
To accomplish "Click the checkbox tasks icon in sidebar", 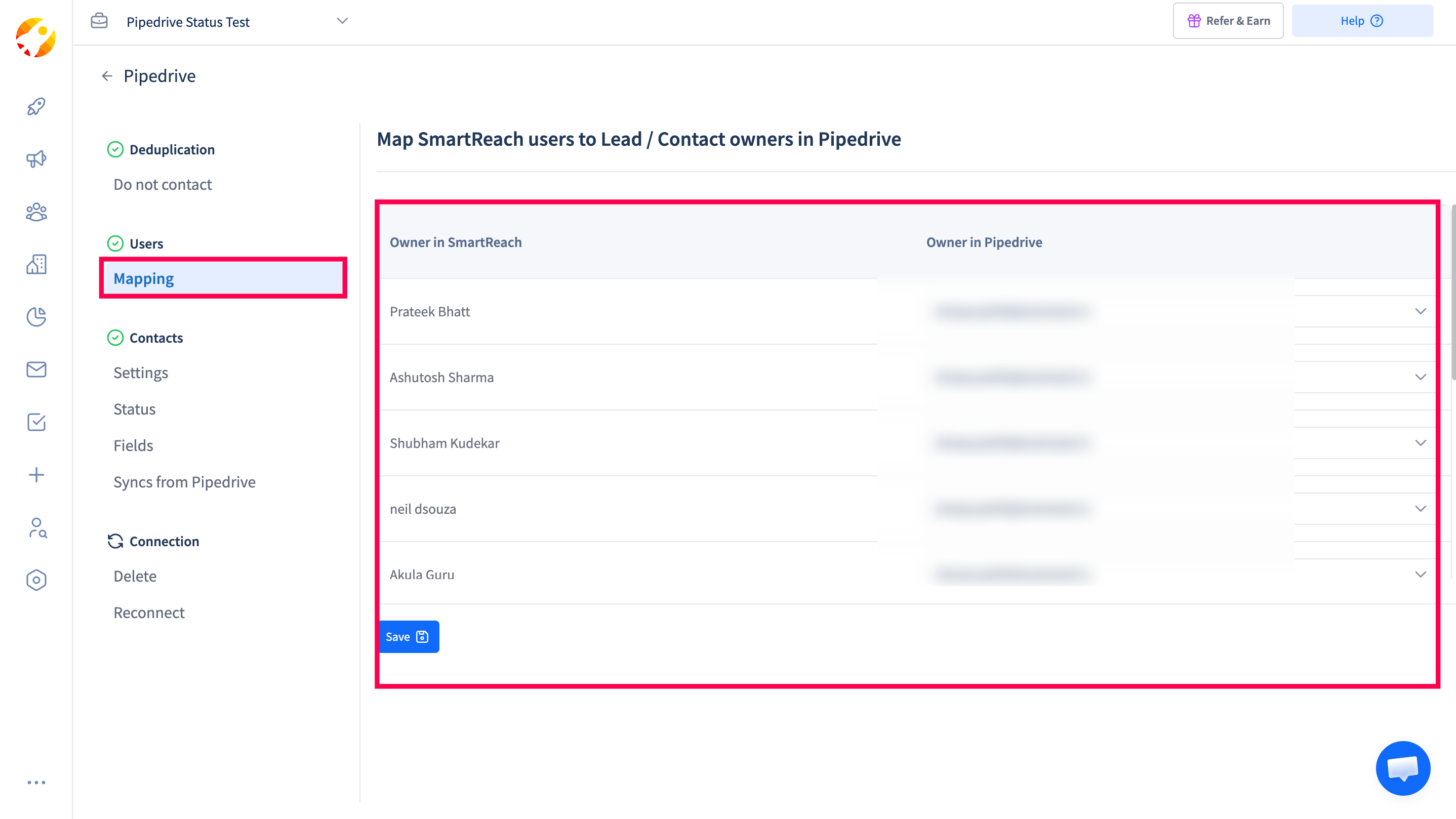I will coord(36,422).
